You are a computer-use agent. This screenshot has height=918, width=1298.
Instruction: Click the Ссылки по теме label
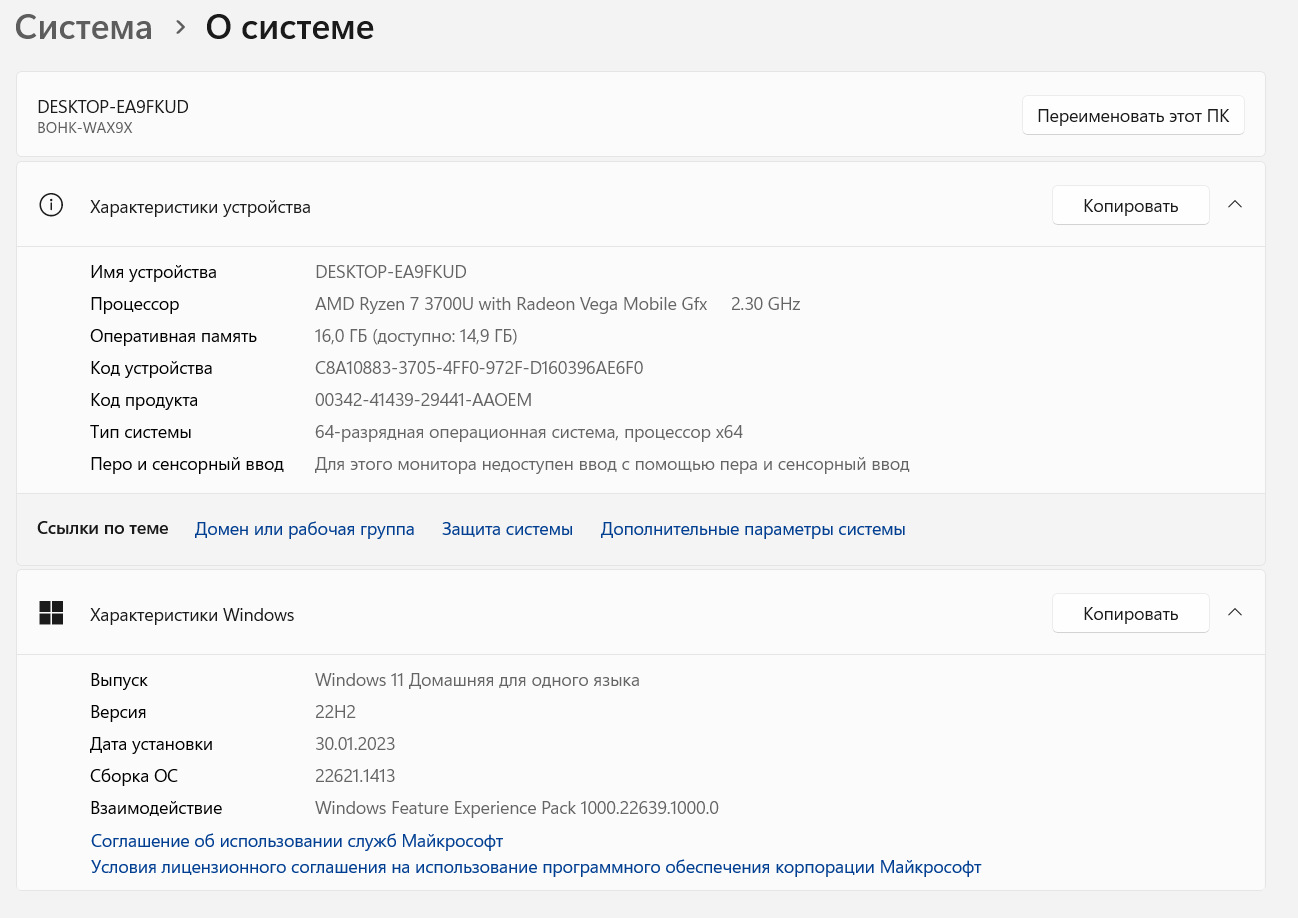(x=103, y=528)
